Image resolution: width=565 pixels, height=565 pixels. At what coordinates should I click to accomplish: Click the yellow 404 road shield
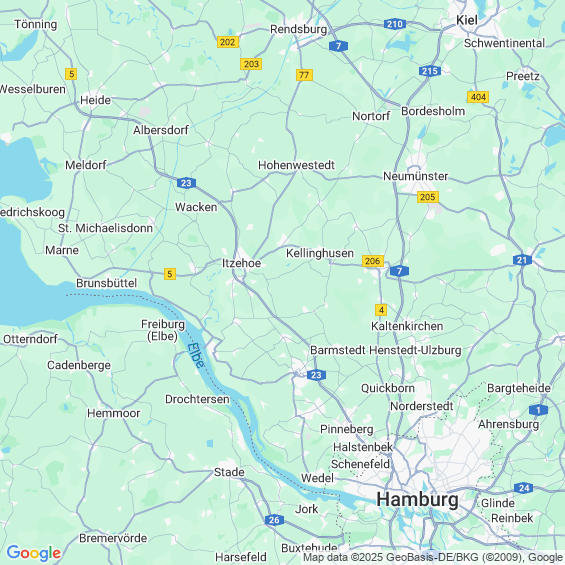click(478, 97)
